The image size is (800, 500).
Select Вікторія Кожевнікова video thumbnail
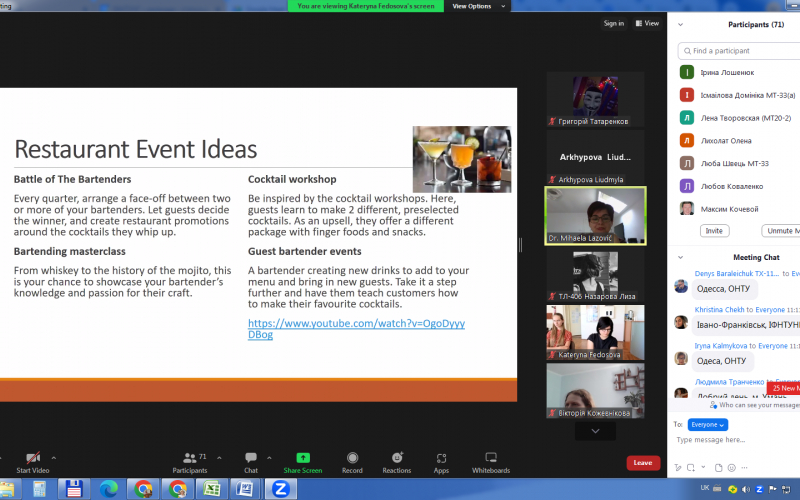click(x=595, y=391)
